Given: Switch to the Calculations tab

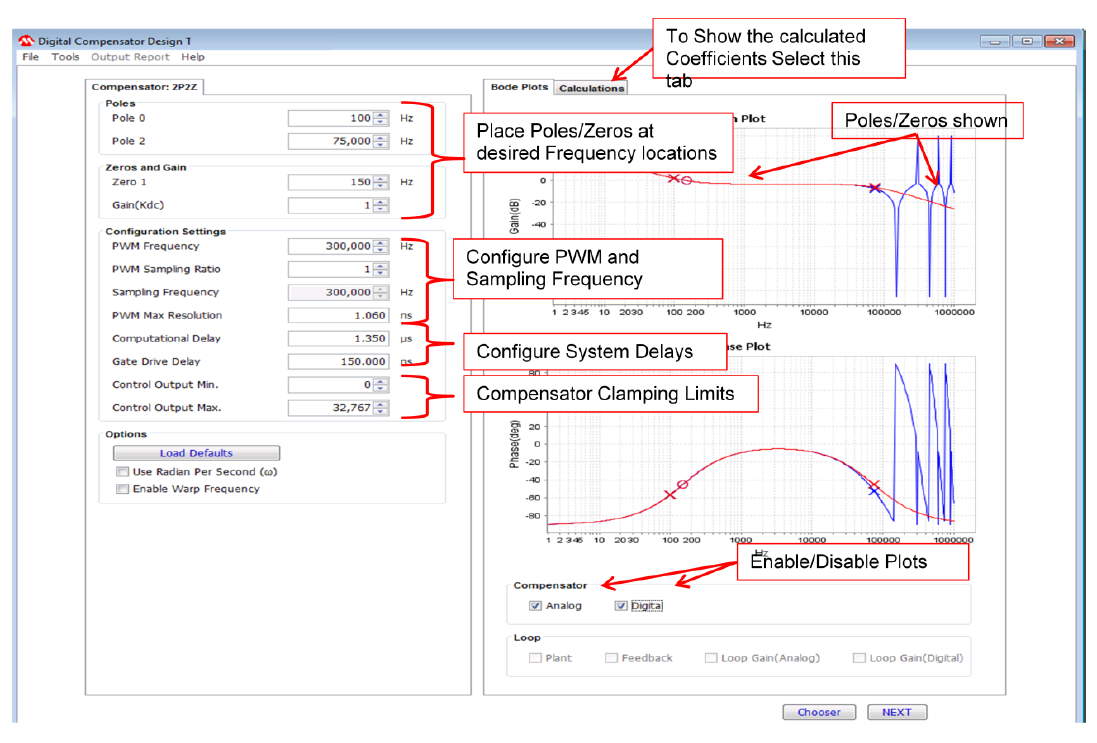Looking at the screenshot, I should (591, 88).
